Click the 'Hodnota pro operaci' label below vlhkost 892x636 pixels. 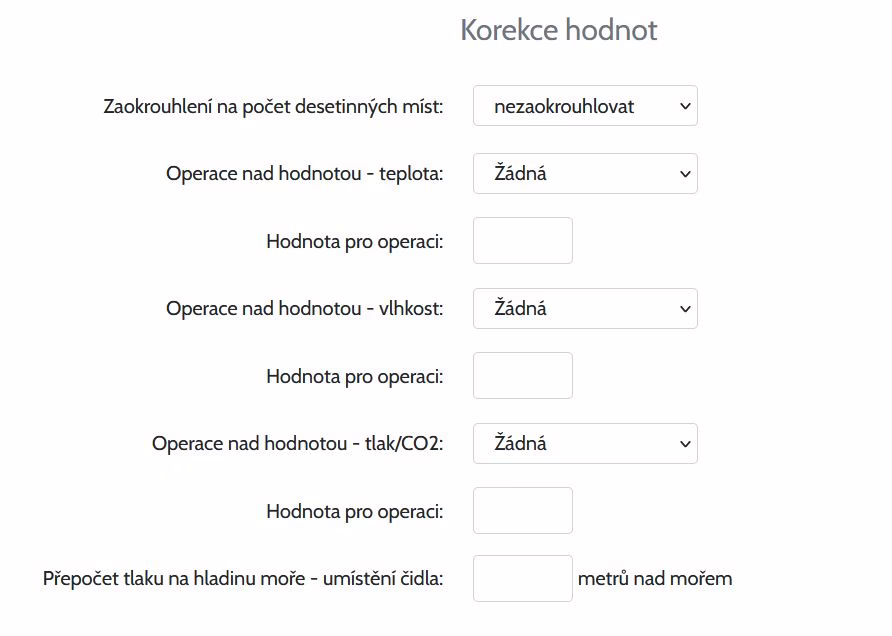click(x=354, y=376)
